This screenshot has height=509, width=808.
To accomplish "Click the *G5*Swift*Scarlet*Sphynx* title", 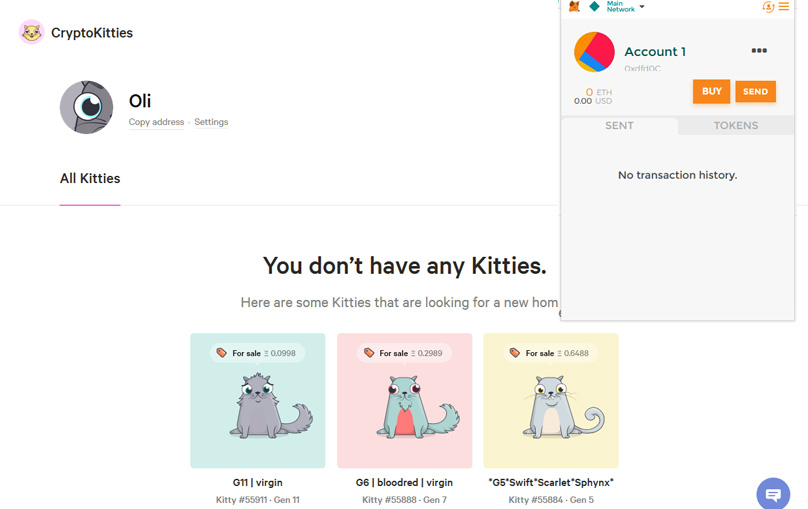I will click(x=551, y=483).
